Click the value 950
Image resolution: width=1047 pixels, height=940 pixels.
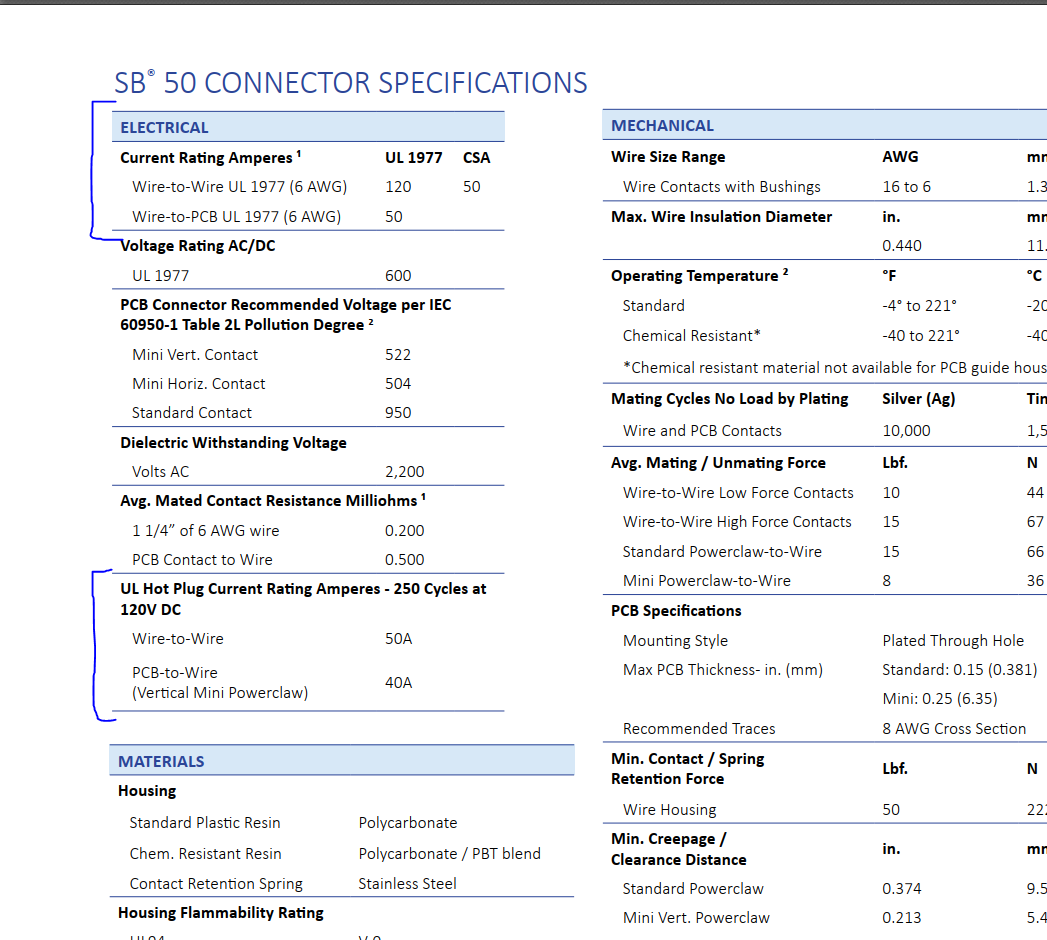[x=398, y=413]
